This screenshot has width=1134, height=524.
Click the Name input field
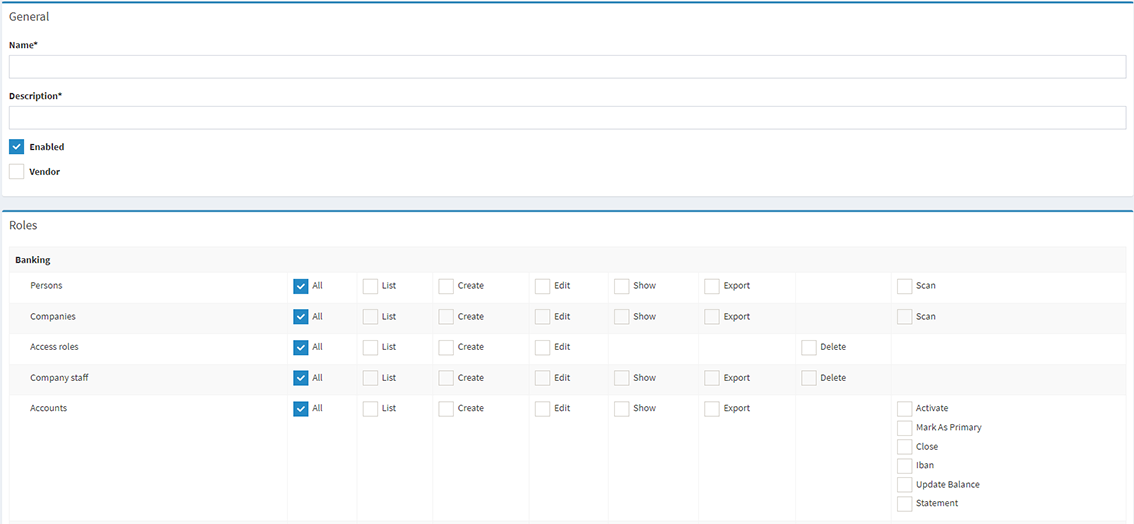[x=567, y=67]
